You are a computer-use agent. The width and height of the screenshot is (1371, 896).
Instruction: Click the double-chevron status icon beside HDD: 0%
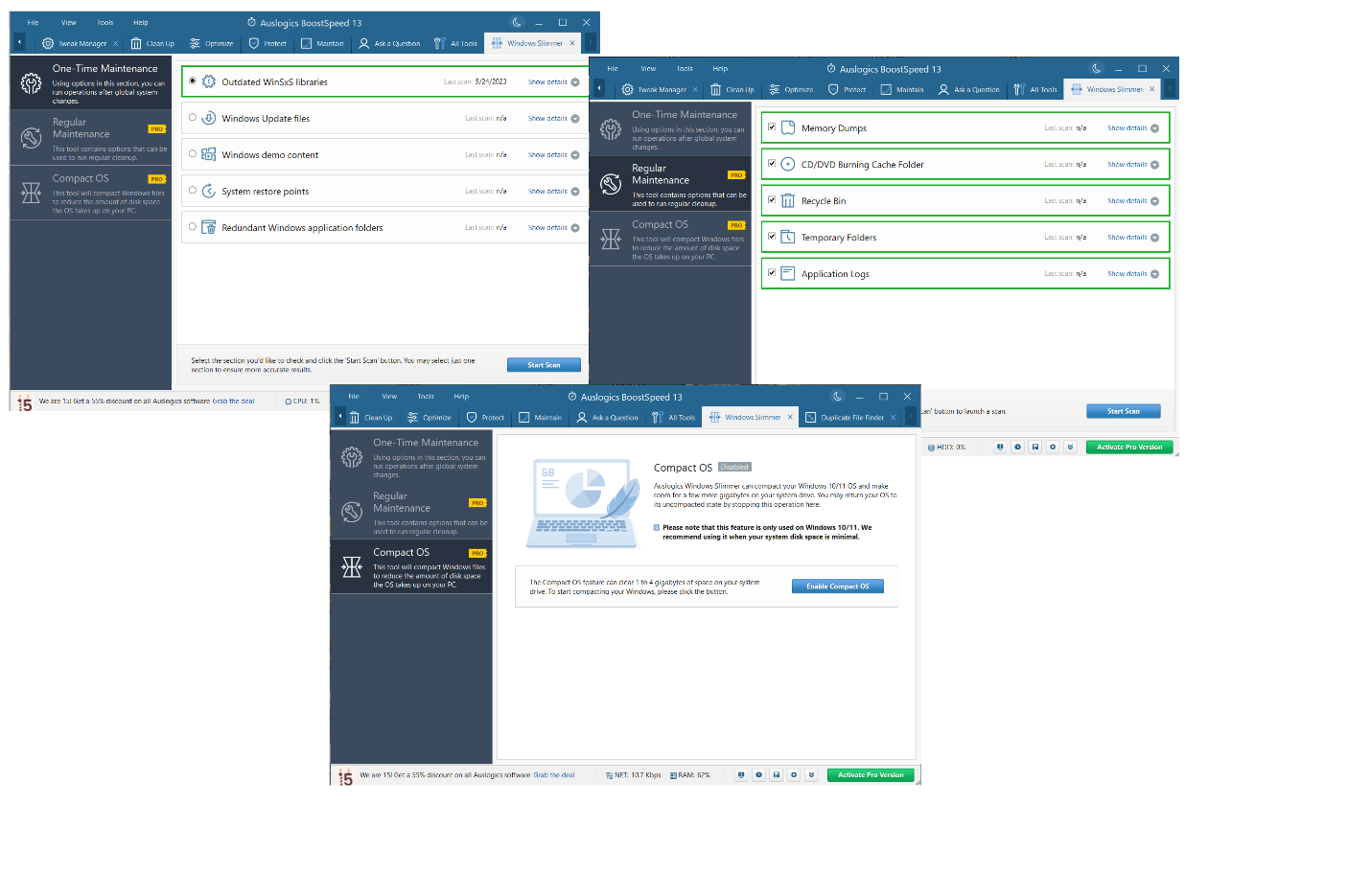pyautogui.click(x=1070, y=447)
